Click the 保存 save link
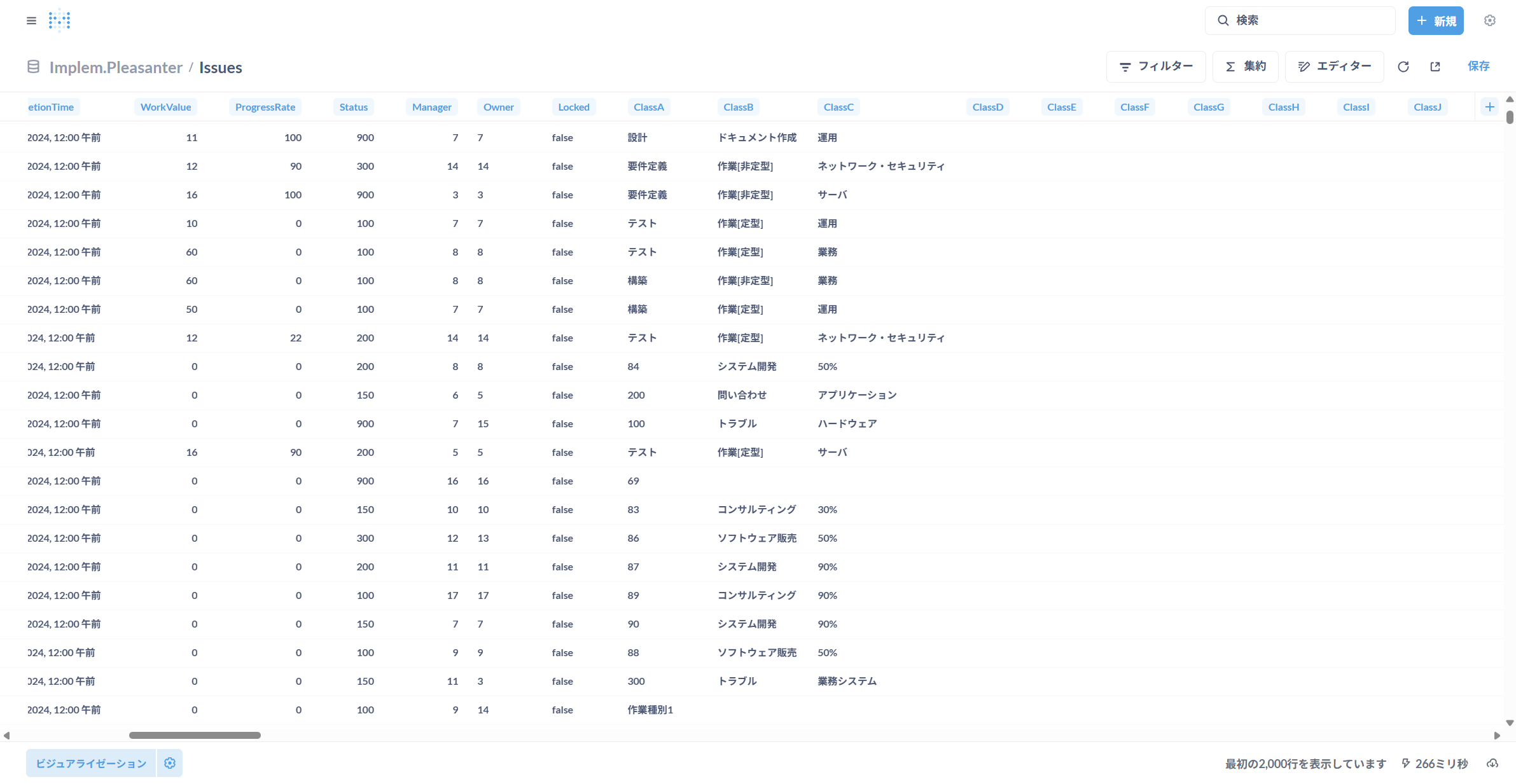The height and width of the screenshot is (784, 1516). click(x=1478, y=66)
